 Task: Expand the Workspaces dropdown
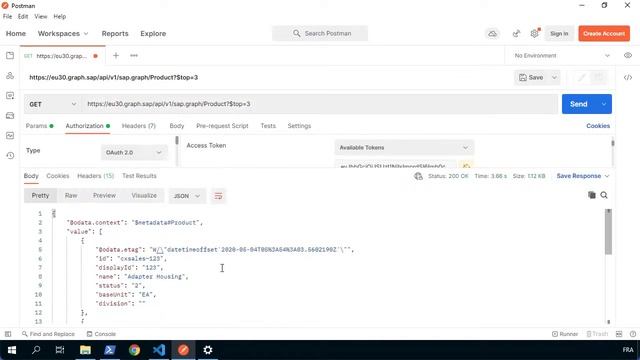point(63,33)
